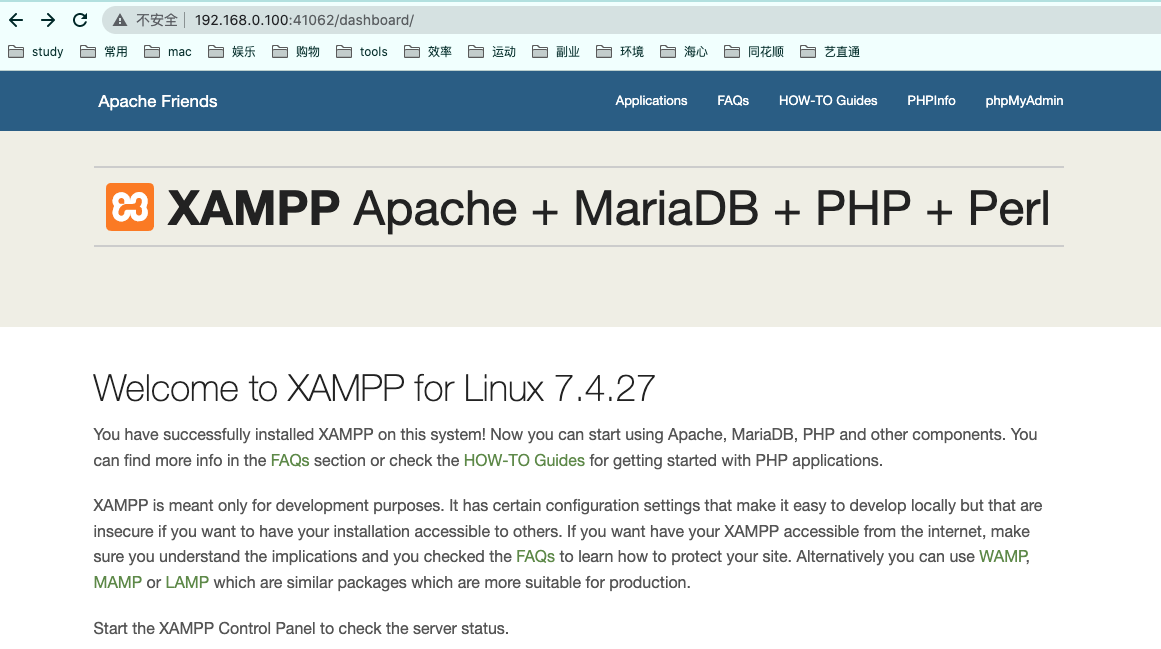Click the HOW-TO Guides link in paragraph
Viewport: 1161px width, 649px height.
point(524,460)
